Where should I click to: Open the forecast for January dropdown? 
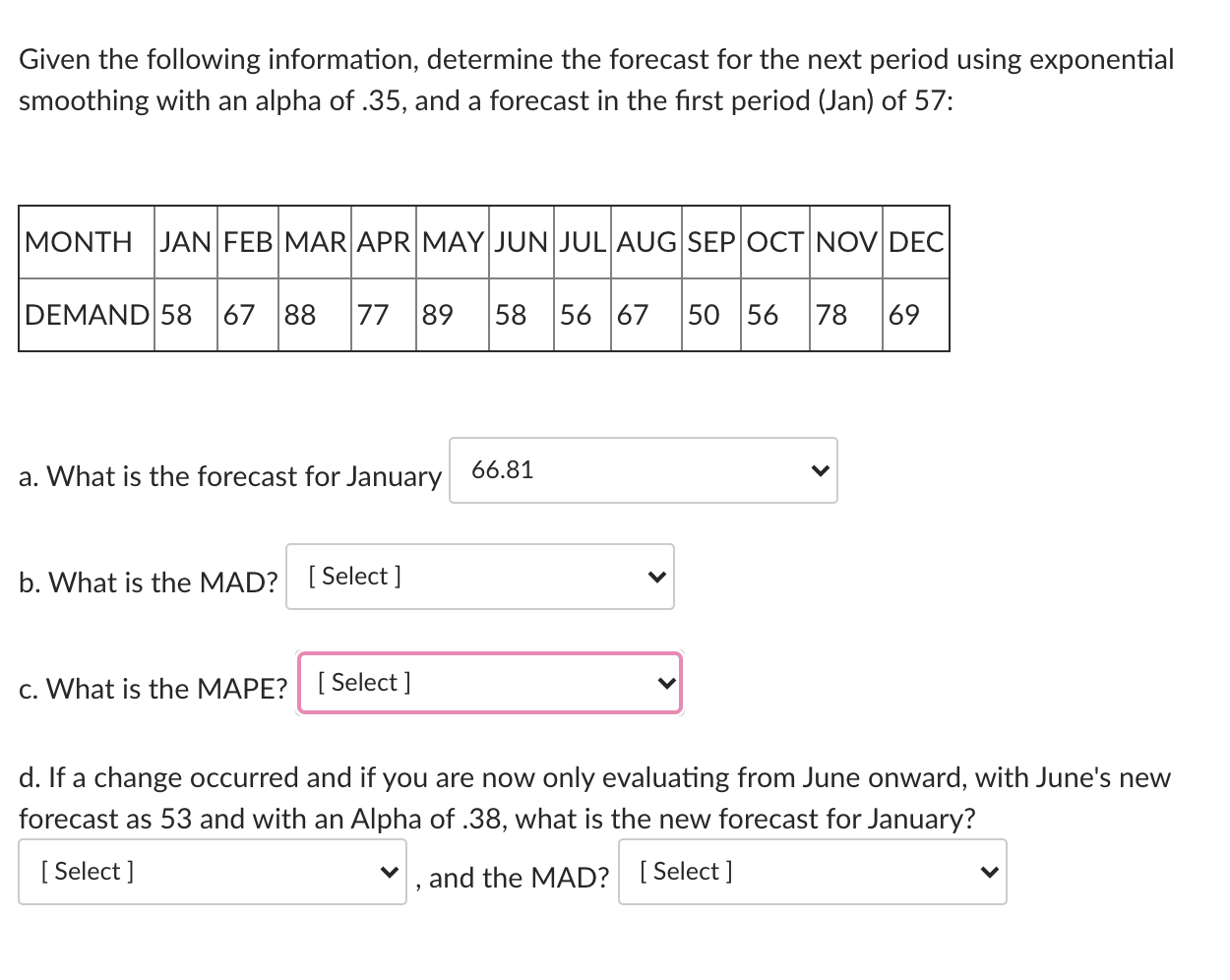[645, 470]
